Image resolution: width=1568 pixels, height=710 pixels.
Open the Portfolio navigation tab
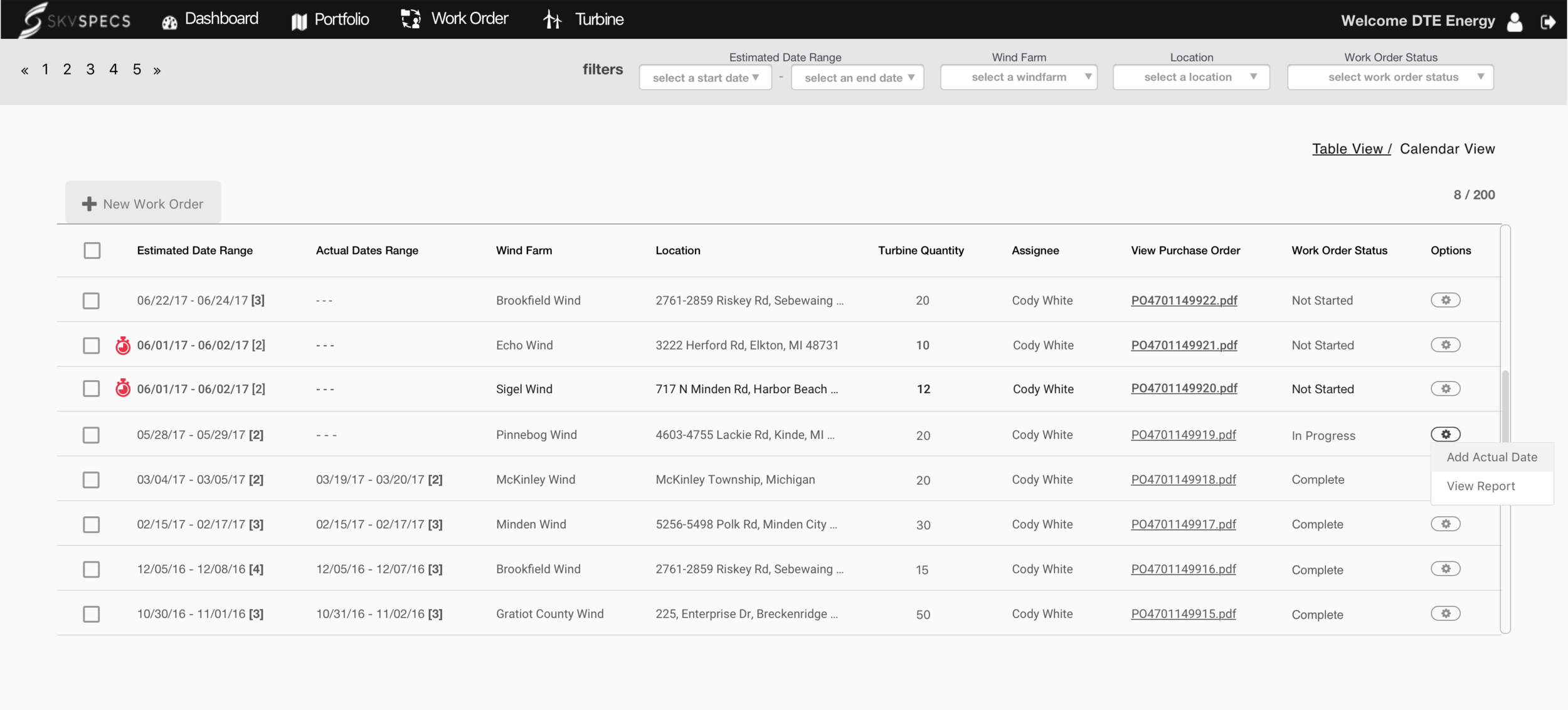pos(330,19)
